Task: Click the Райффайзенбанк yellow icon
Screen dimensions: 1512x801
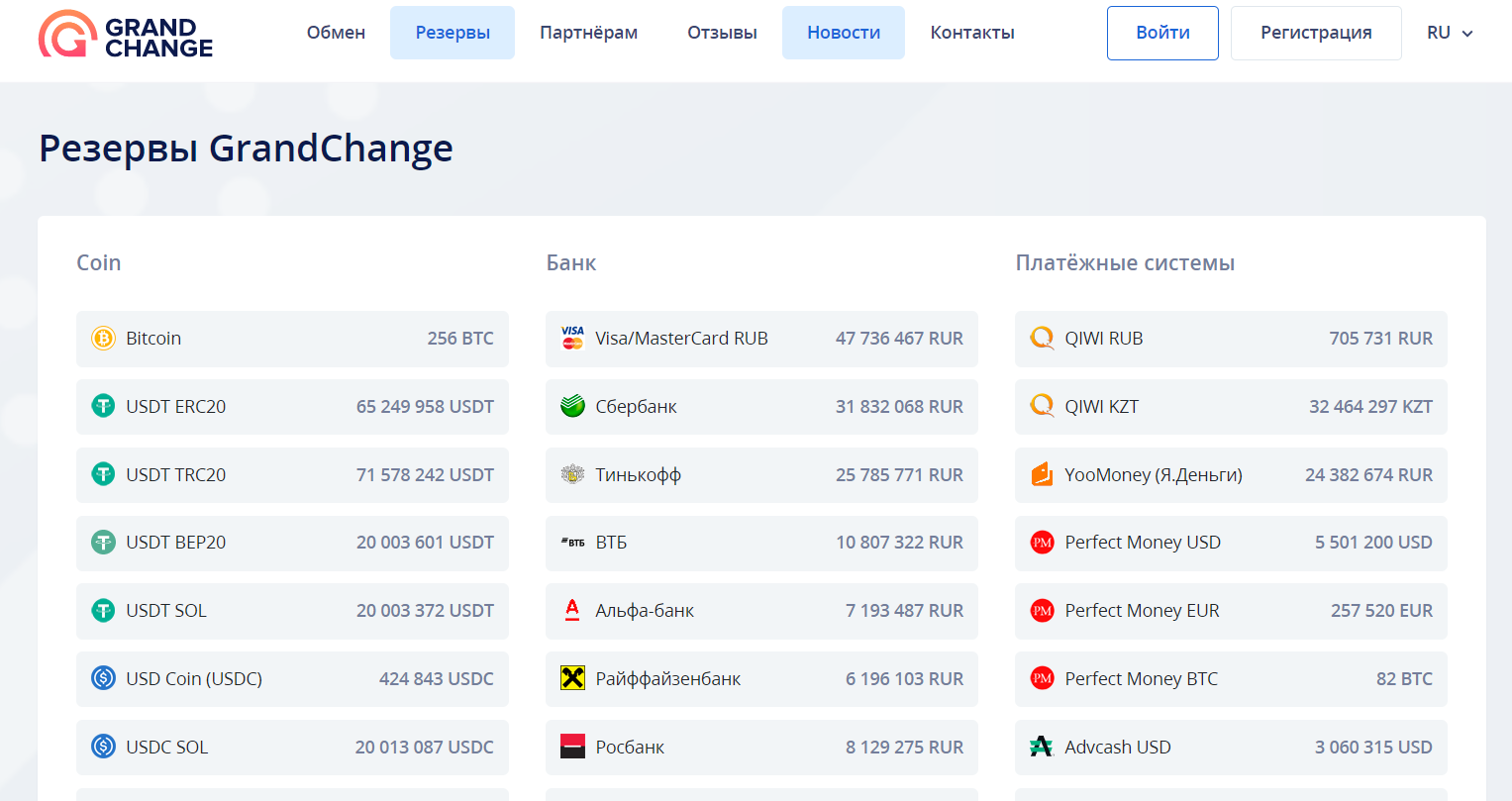Action: point(572,678)
